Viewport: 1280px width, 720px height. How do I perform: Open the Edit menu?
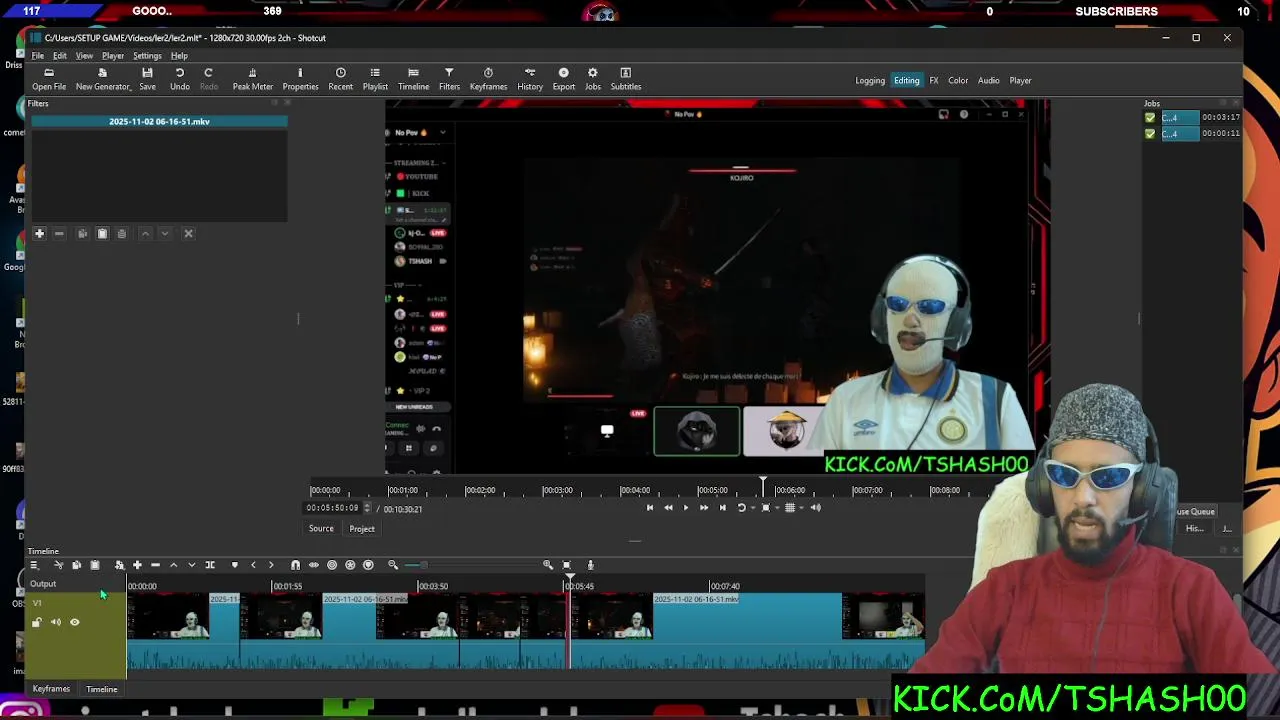(x=60, y=56)
